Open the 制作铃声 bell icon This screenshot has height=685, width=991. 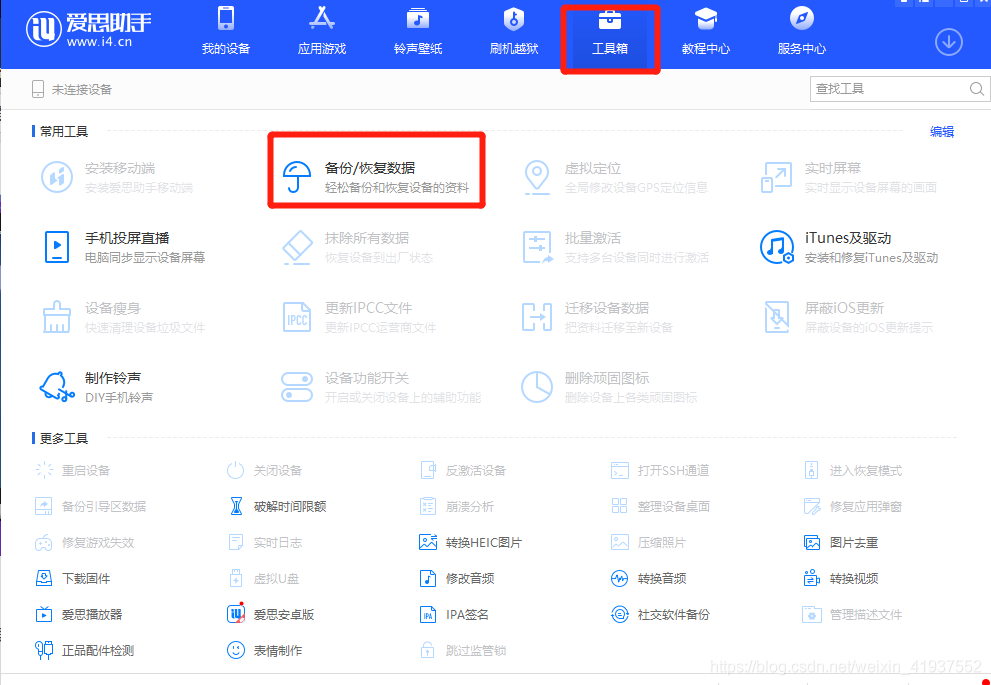point(57,387)
